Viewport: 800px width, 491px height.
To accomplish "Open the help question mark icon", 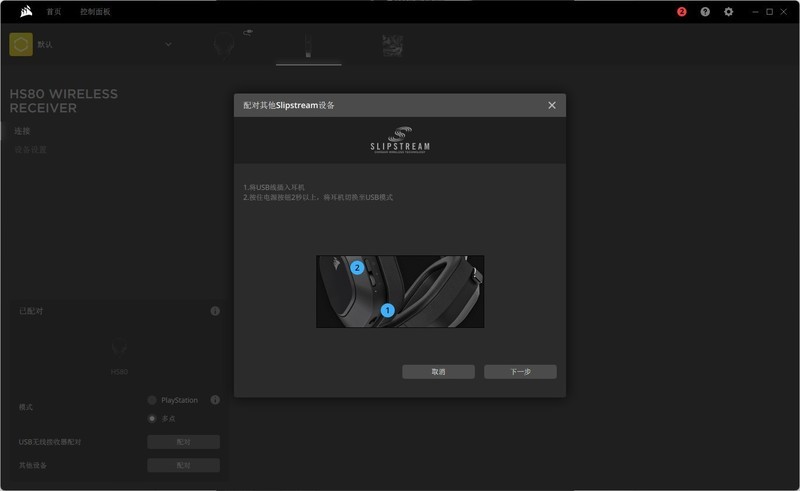I will coord(705,12).
